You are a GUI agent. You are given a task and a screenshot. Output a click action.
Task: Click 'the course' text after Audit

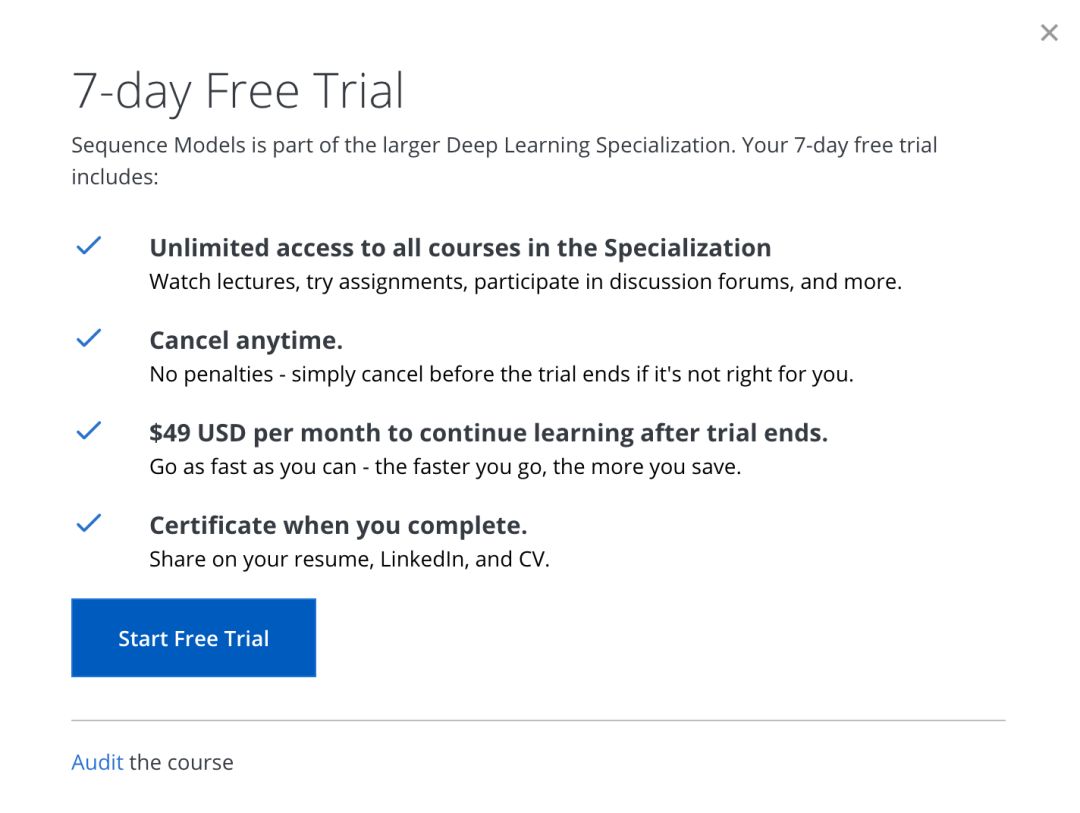[x=181, y=762]
